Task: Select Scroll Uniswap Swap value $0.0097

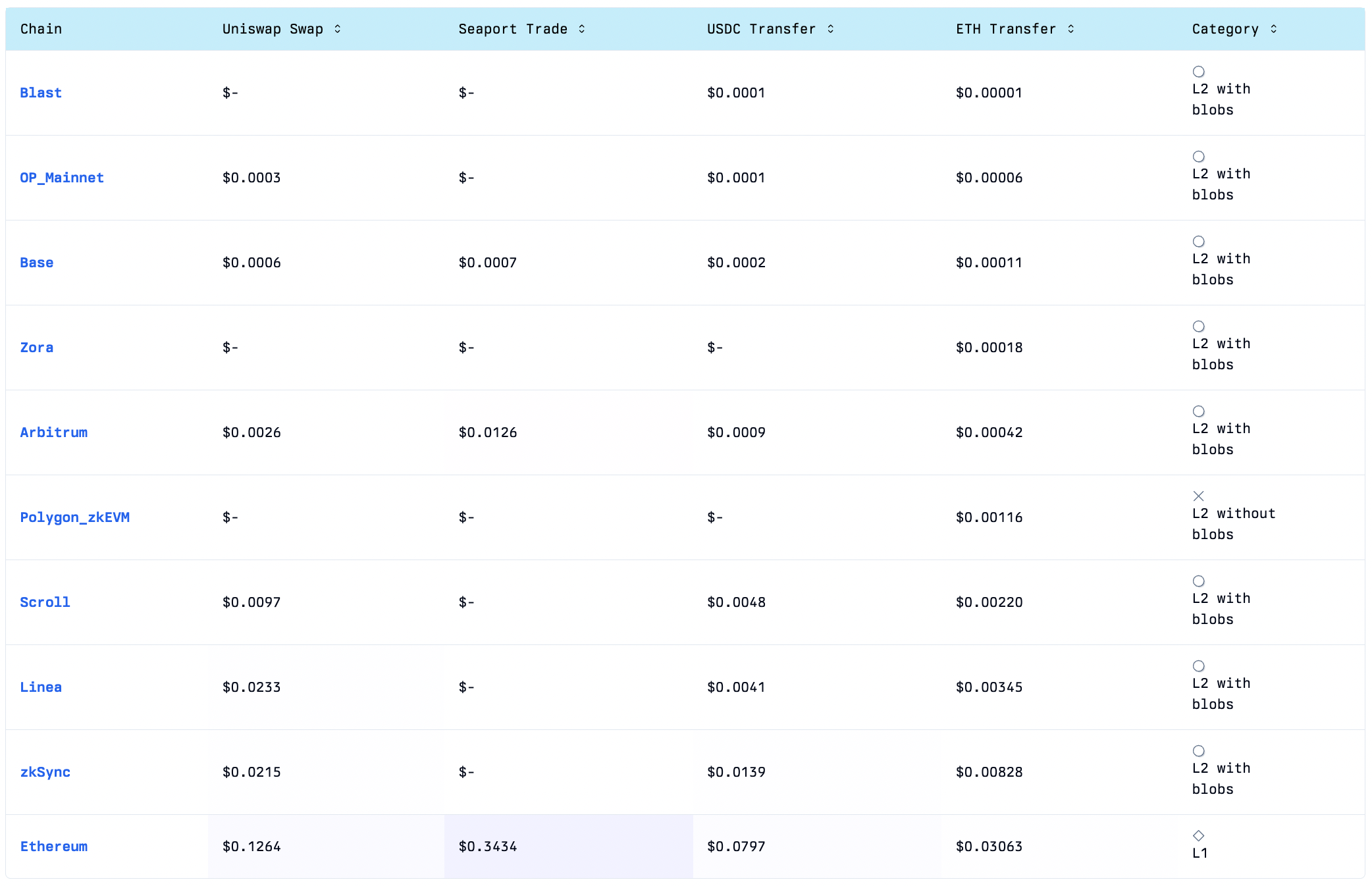Action: pyautogui.click(x=251, y=602)
